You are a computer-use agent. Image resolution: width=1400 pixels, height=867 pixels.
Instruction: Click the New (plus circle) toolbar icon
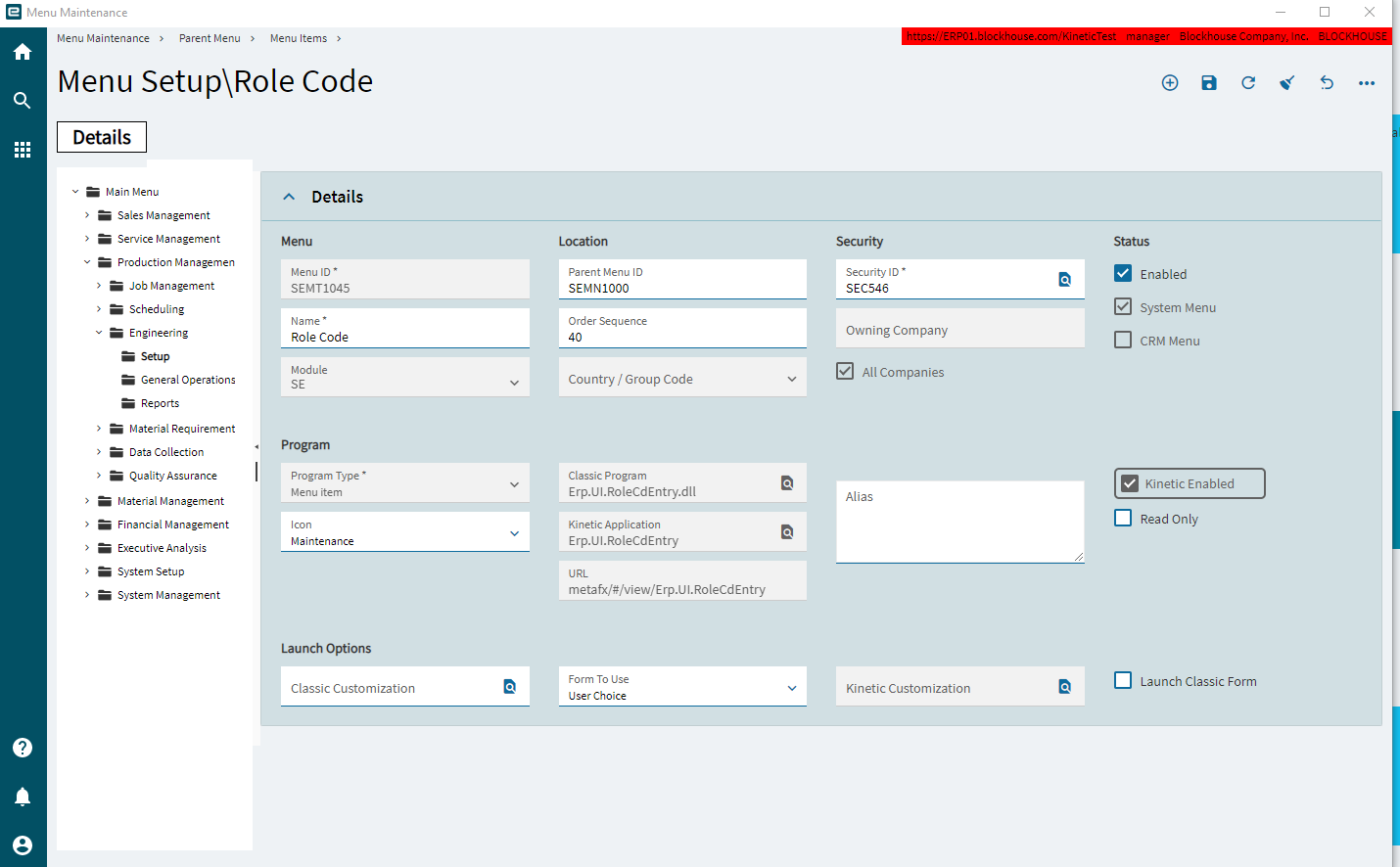(x=1170, y=83)
